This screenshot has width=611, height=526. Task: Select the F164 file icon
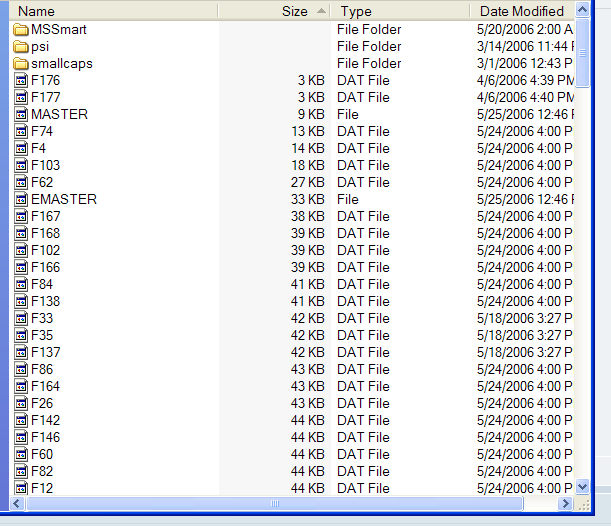click(x=21, y=387)
